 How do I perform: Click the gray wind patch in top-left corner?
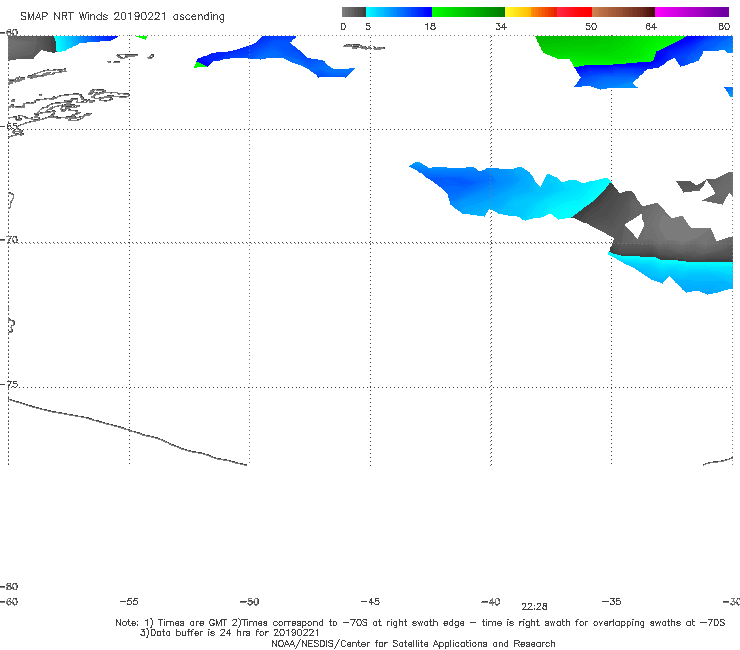click(x=31, y=46)
